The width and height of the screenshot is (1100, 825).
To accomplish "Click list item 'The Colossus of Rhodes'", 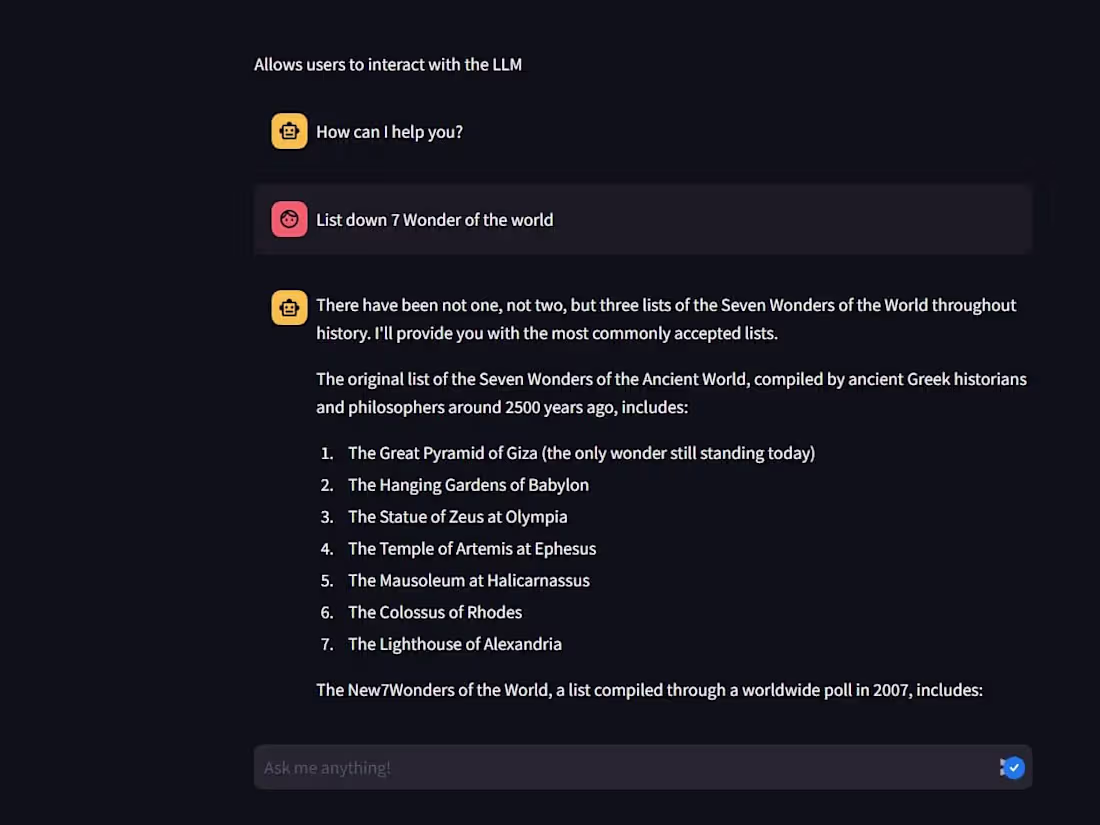I will 434,613.
